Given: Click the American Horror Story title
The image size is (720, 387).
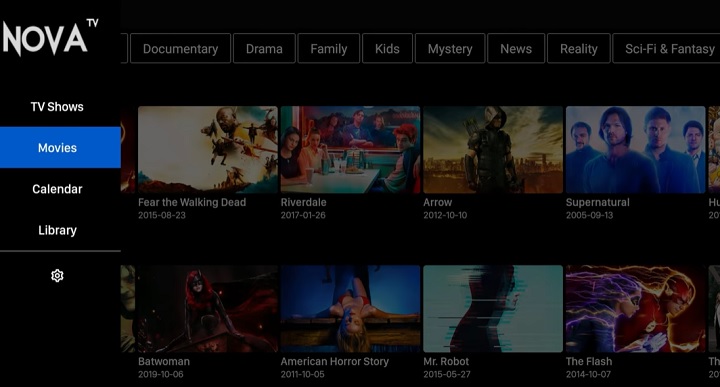Looking at the screenshot, I should click(335, 361).
